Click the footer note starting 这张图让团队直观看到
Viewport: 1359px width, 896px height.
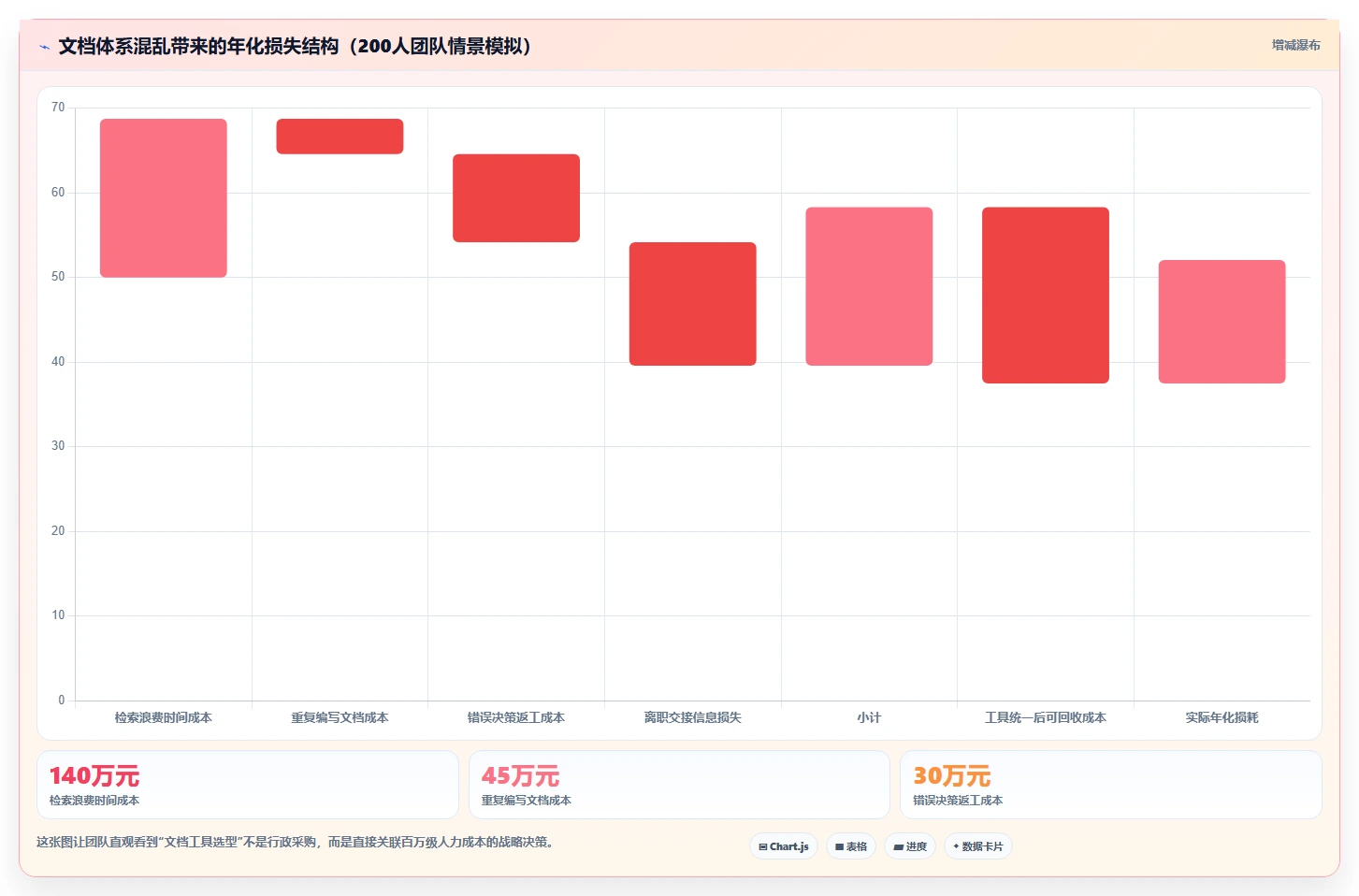296,842
